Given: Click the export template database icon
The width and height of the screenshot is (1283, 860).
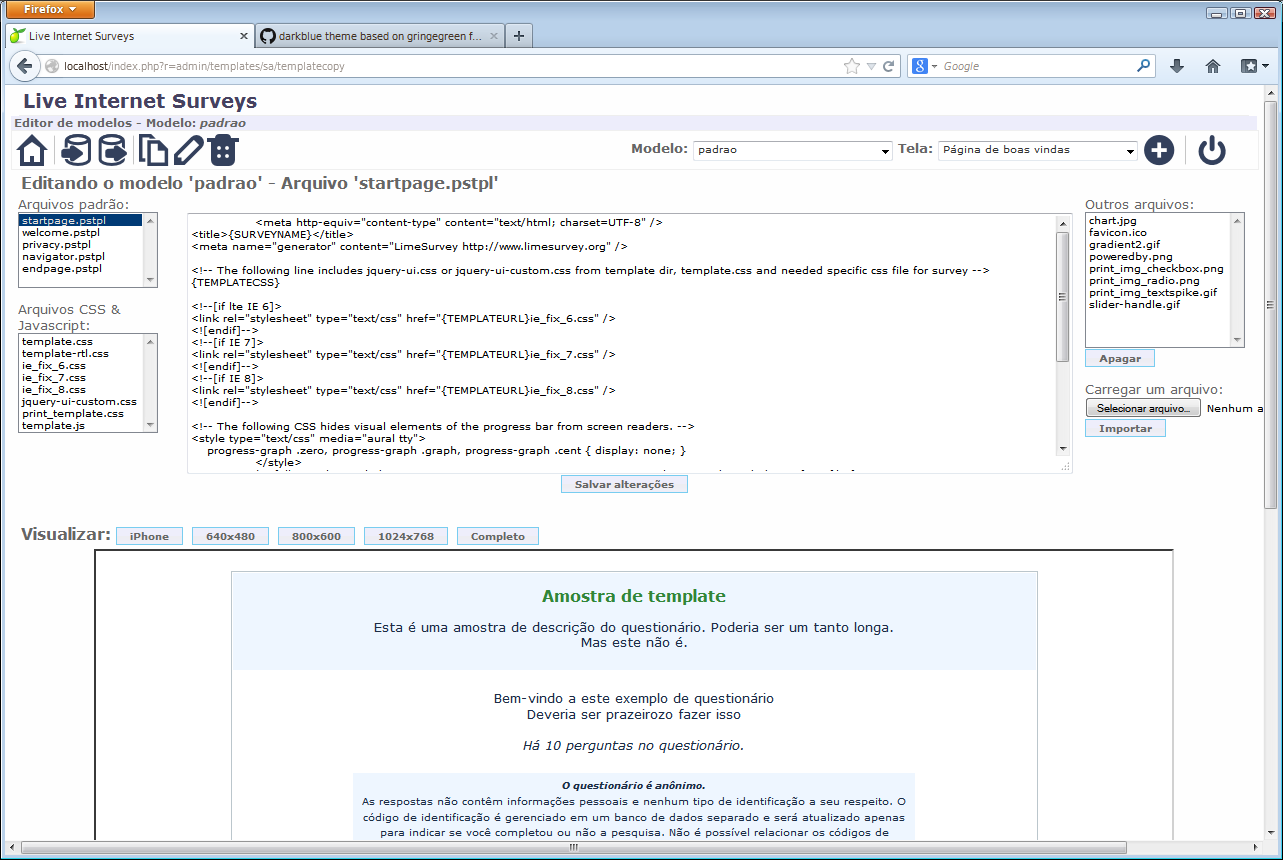Looking at the screenshot, I should [112, 151].
